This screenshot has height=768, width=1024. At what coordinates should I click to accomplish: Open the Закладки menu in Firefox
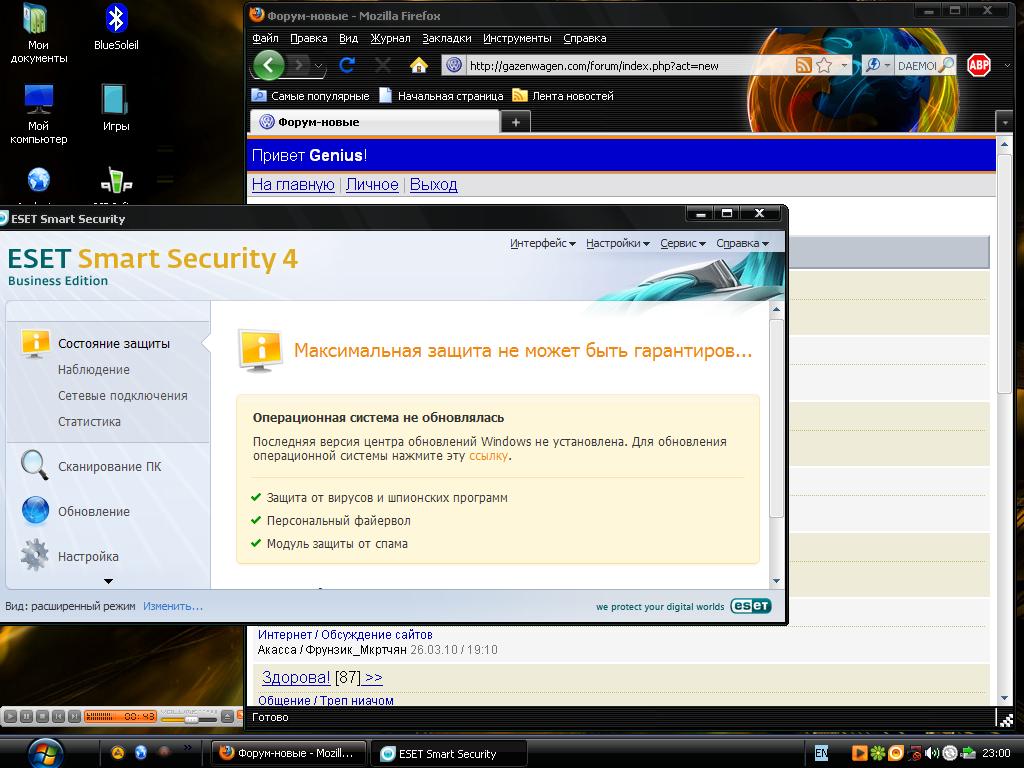point(447,38)
